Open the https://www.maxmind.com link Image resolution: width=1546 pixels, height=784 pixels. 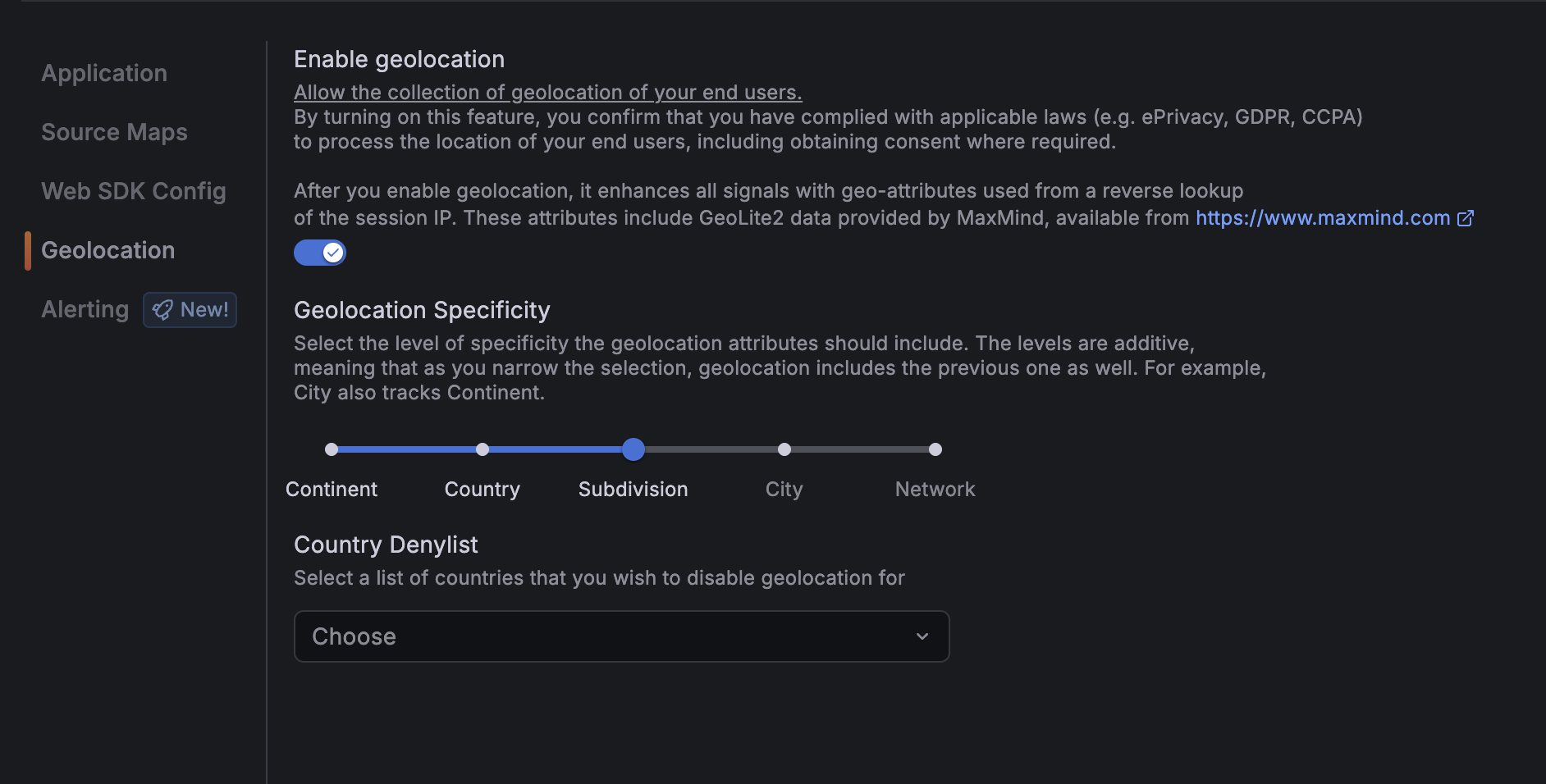pyautogui.click(x=1322, y=217)
